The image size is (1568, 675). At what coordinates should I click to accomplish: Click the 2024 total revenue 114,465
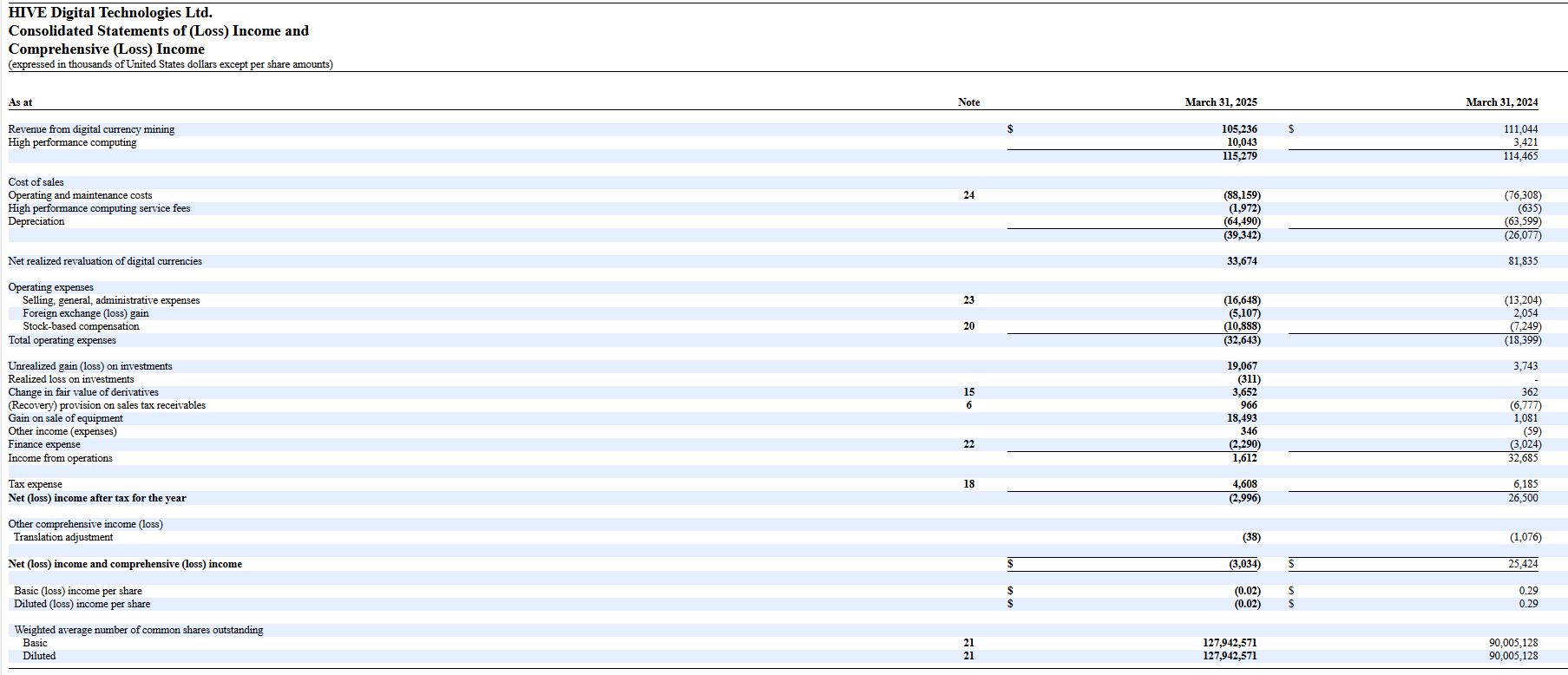[1521, 156]
